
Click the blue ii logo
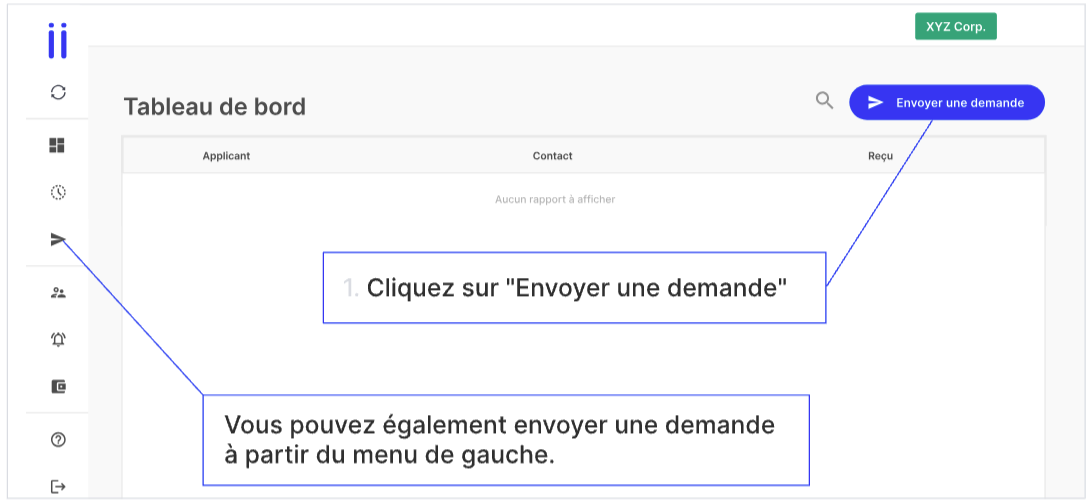tap(58, 41)
